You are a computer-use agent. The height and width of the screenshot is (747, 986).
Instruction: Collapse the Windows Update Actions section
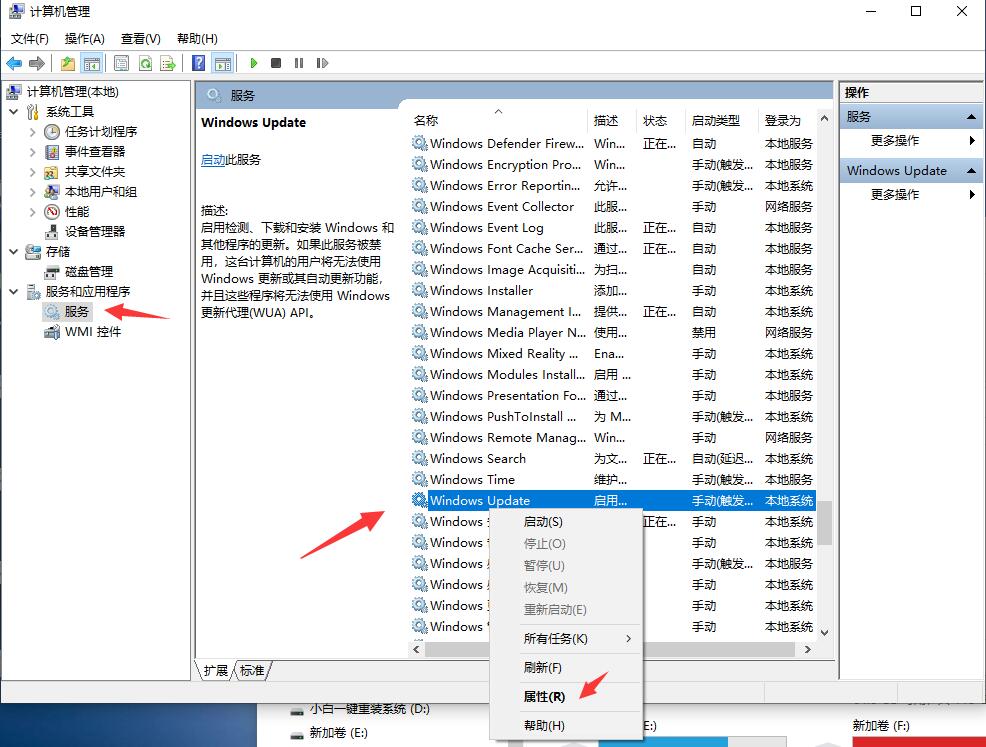click(x=971, y=171)
